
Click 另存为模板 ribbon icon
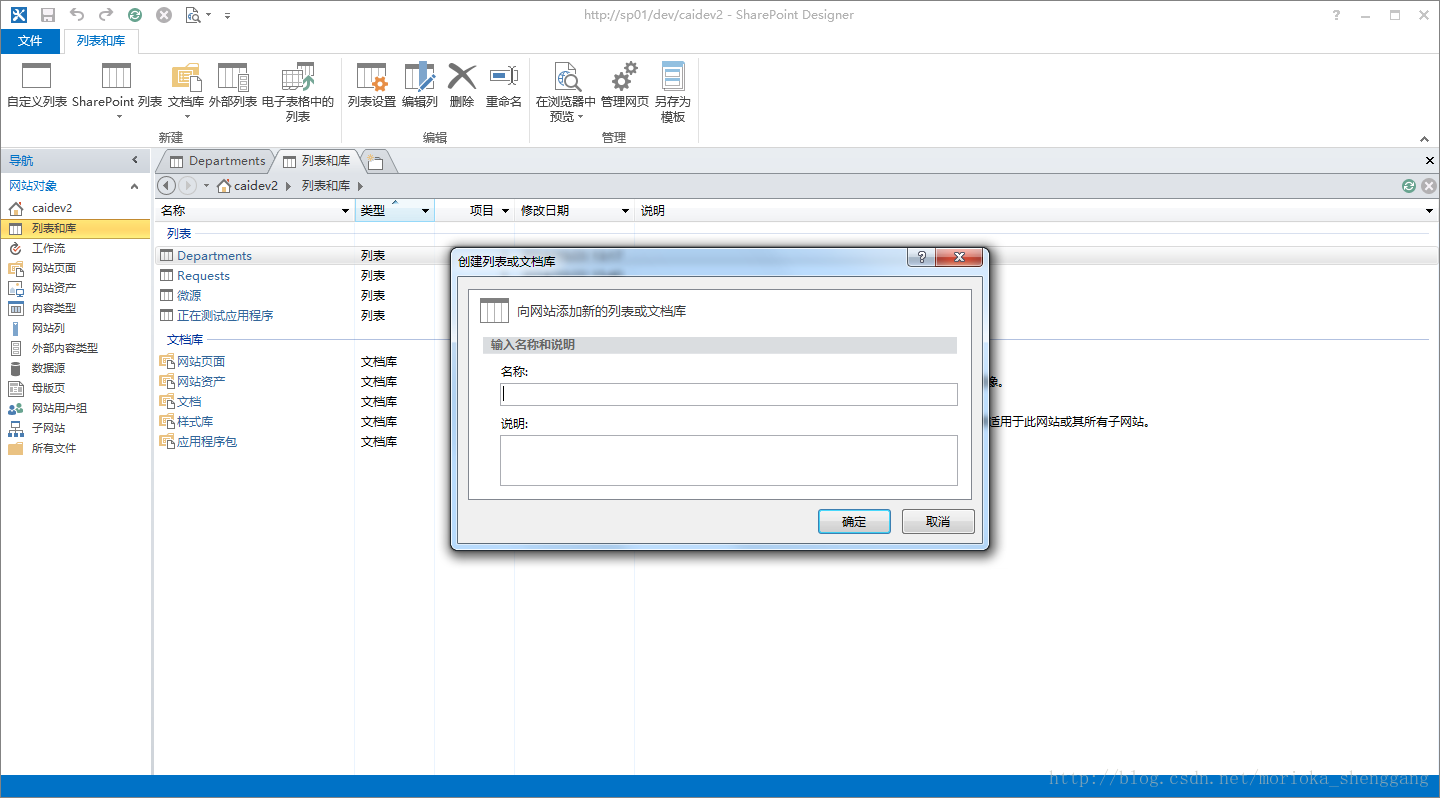[x=673, y=76]
